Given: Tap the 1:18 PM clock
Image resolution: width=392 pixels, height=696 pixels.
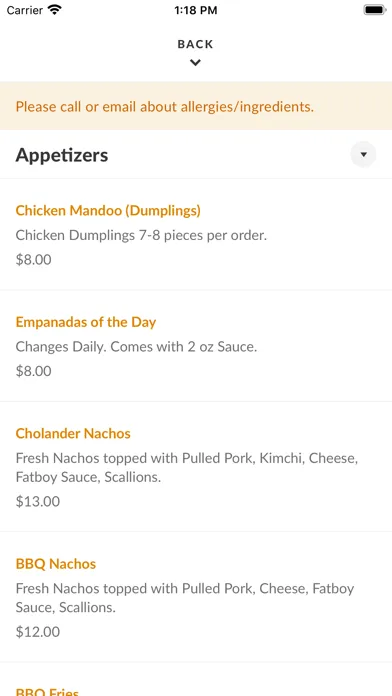Looking at the screenshot, I should [x=196, y=10].
